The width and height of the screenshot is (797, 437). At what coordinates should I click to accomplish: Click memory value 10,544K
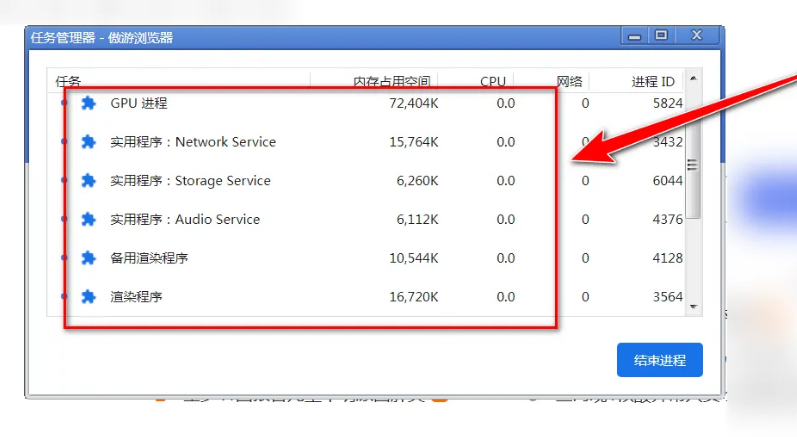point(413,258)
